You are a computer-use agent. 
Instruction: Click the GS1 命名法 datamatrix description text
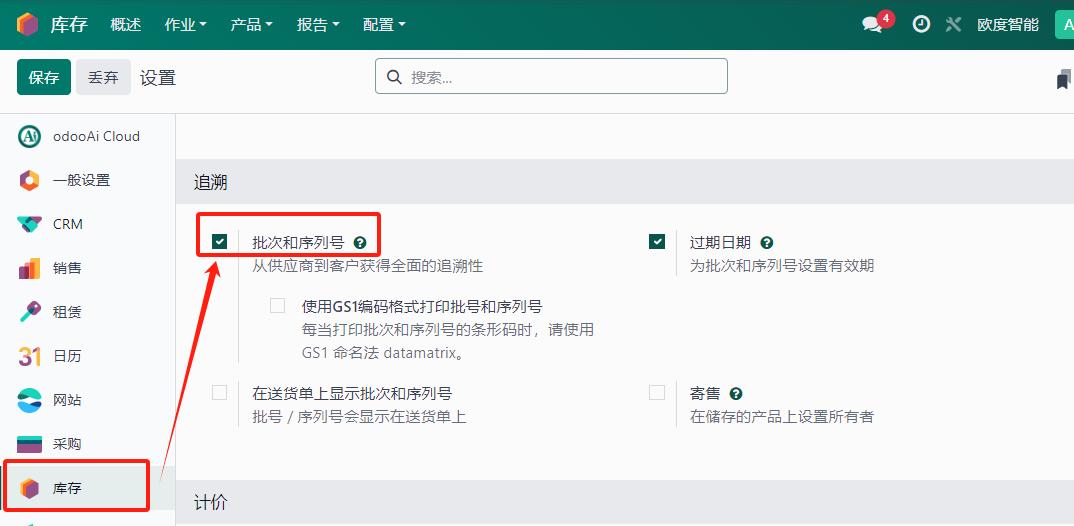pos(386,354)
